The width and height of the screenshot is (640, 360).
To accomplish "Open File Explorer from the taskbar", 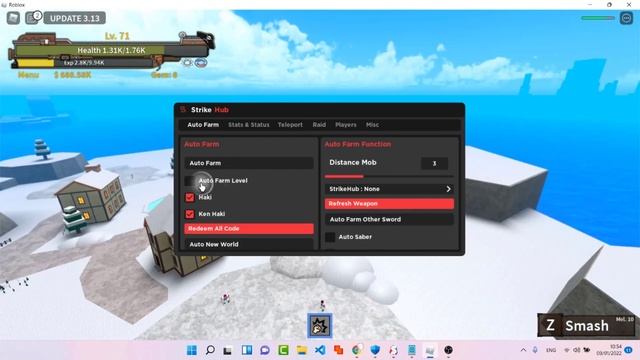I will [x=302, y=350].
